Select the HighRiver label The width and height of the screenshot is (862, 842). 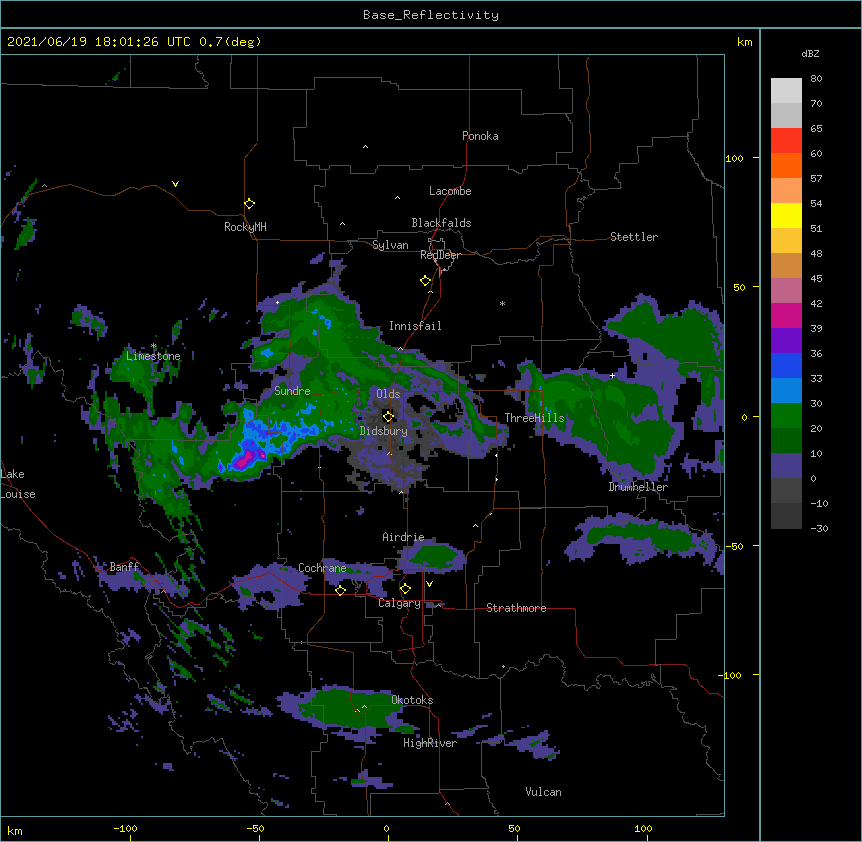point(430,743)
